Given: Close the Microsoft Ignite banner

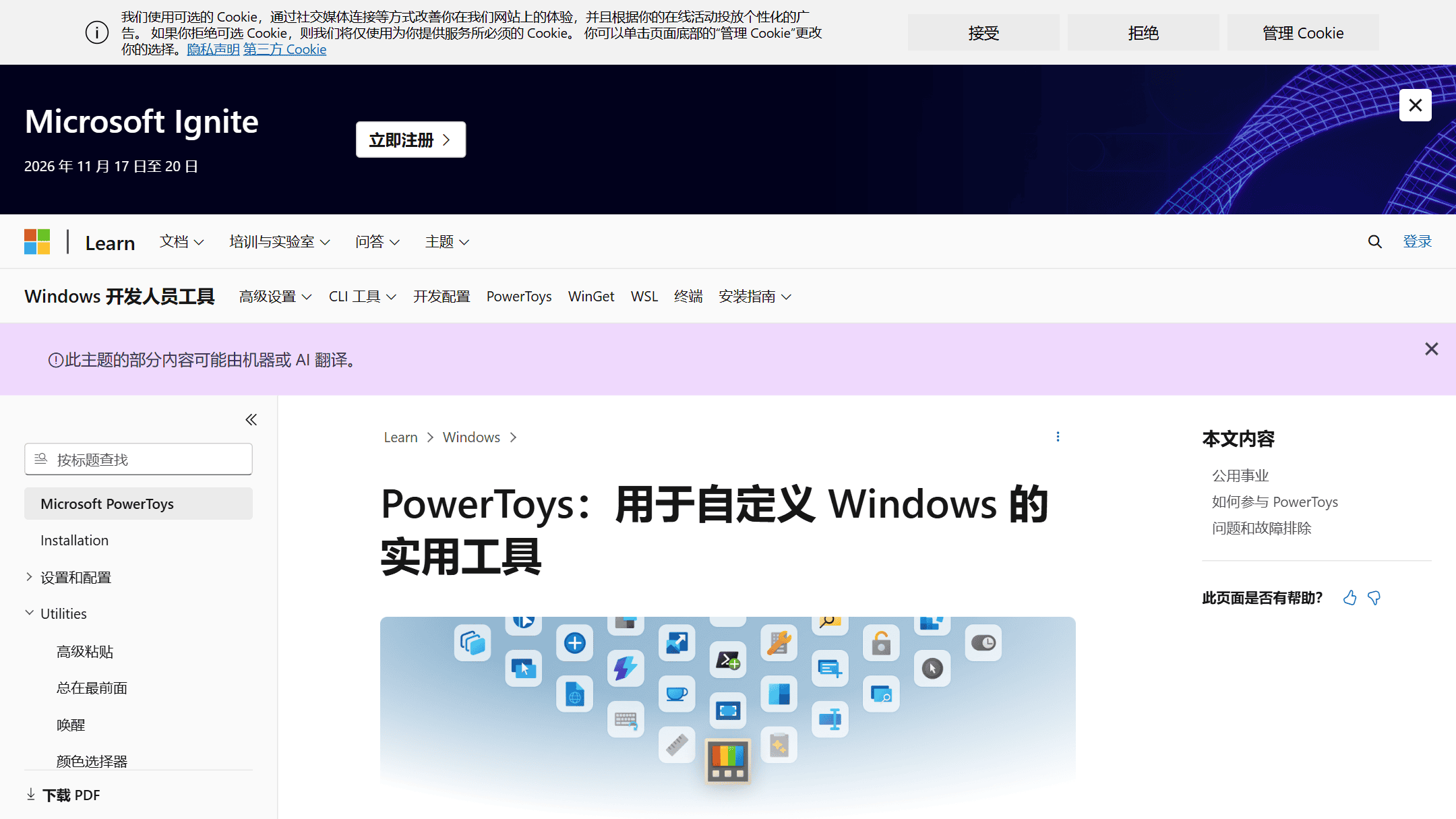Looking at the screenshot, I should point(1415,105).
